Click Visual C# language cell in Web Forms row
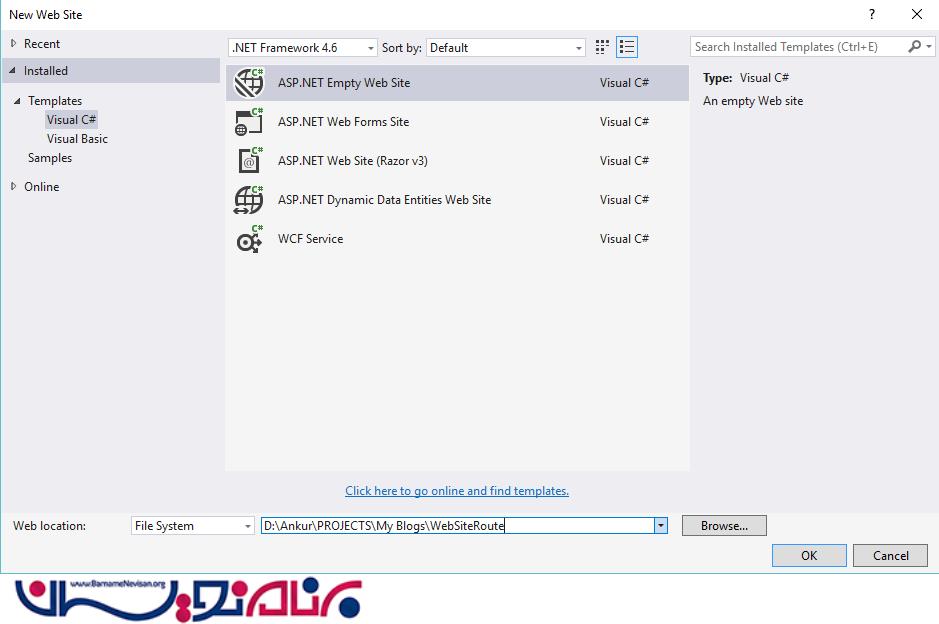The height and width of the screenshot is (624, 939). click(624, 122)
